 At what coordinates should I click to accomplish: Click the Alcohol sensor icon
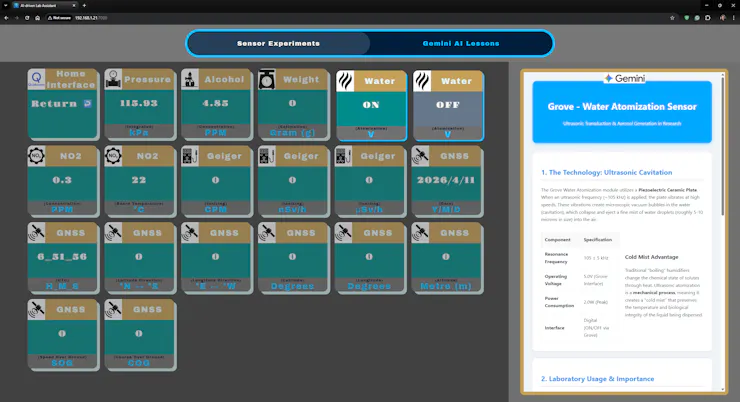click(190, 79)
